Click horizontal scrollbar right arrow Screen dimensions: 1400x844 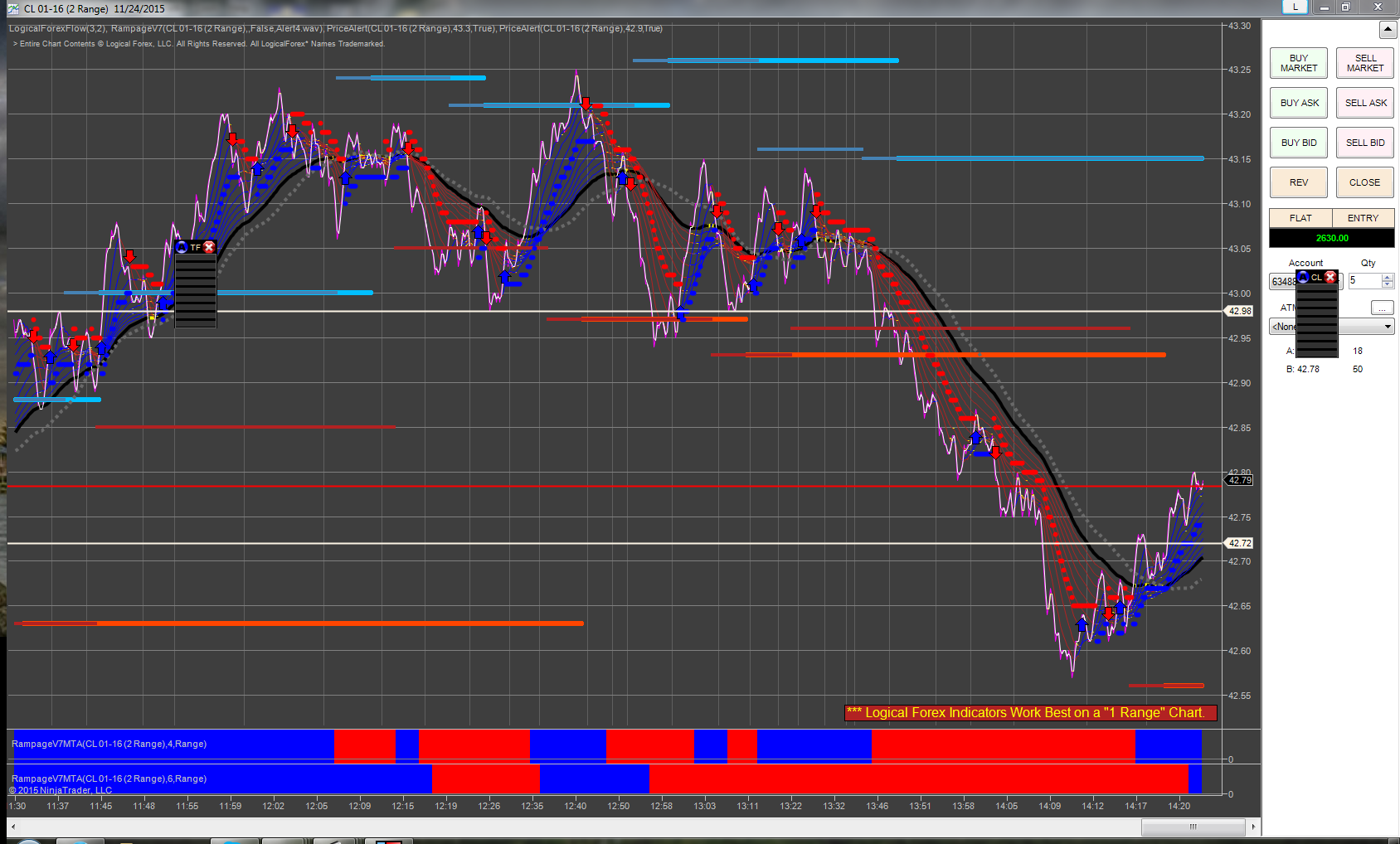(1253, 827)
